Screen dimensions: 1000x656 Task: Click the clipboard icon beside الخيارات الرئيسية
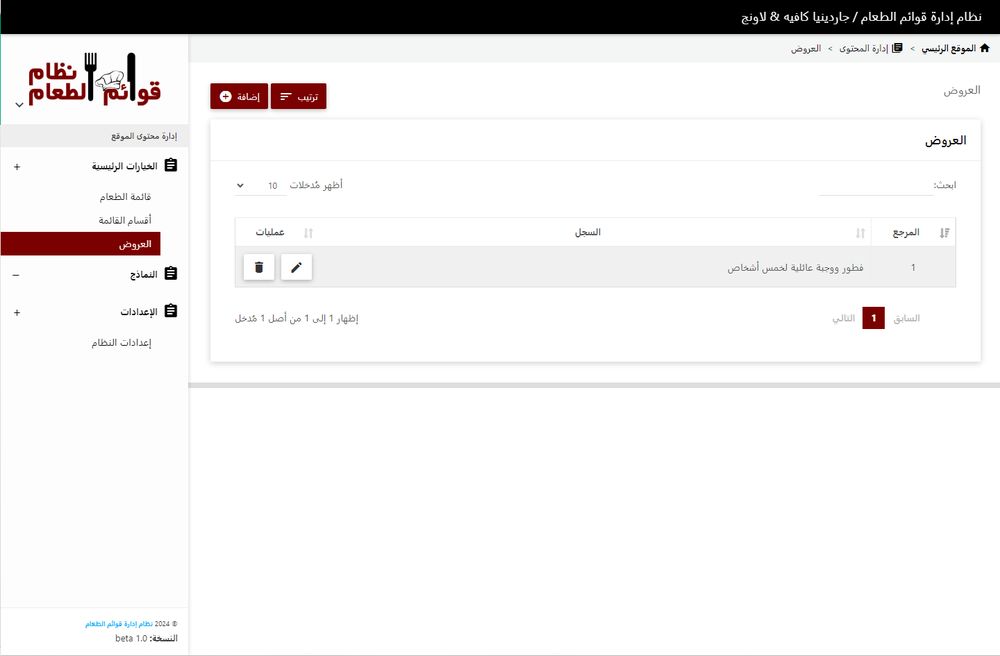point(170,166)
